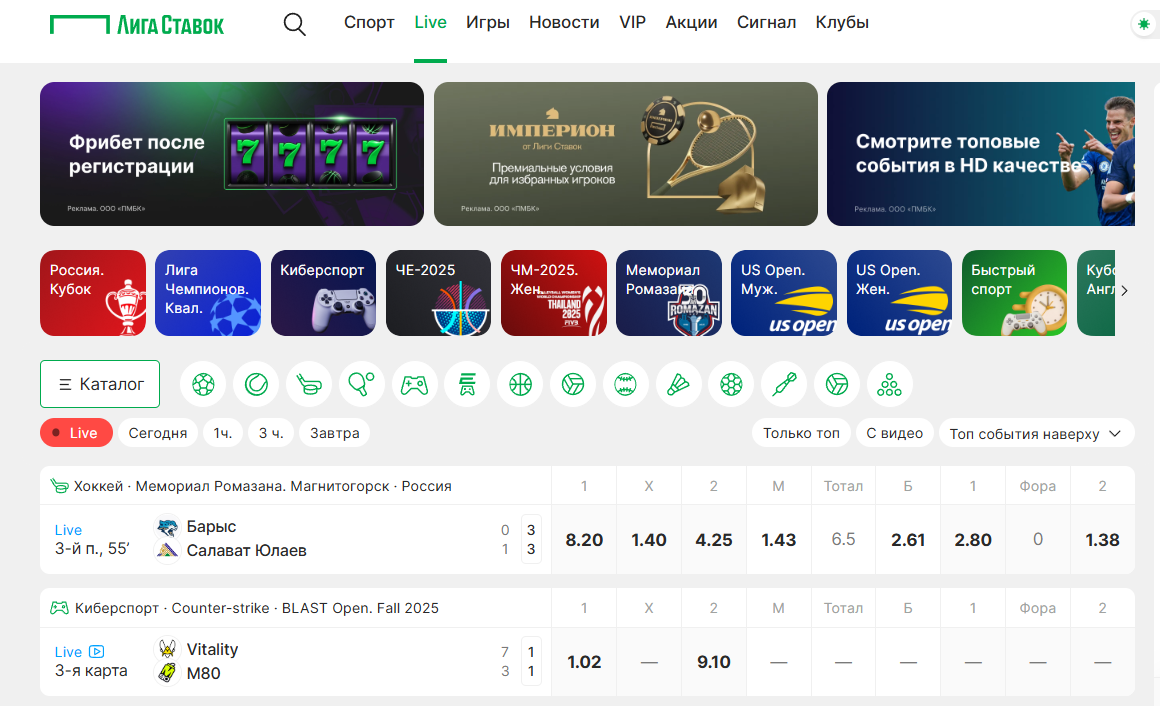Toggle the 1ч. time filter
This screenshot has width=1160, height=706.
click(x=223, y=433)
